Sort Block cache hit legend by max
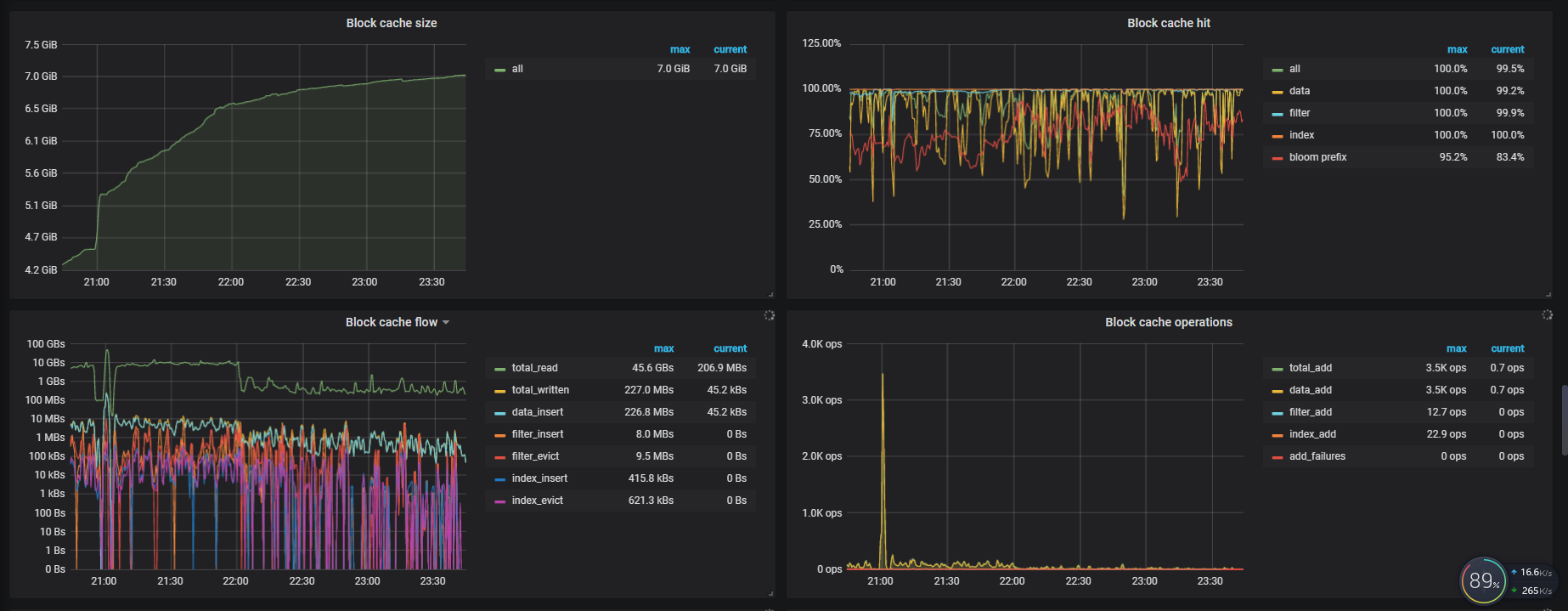Viewport: 1568px width, 611px height. (x=1457, y=49)
